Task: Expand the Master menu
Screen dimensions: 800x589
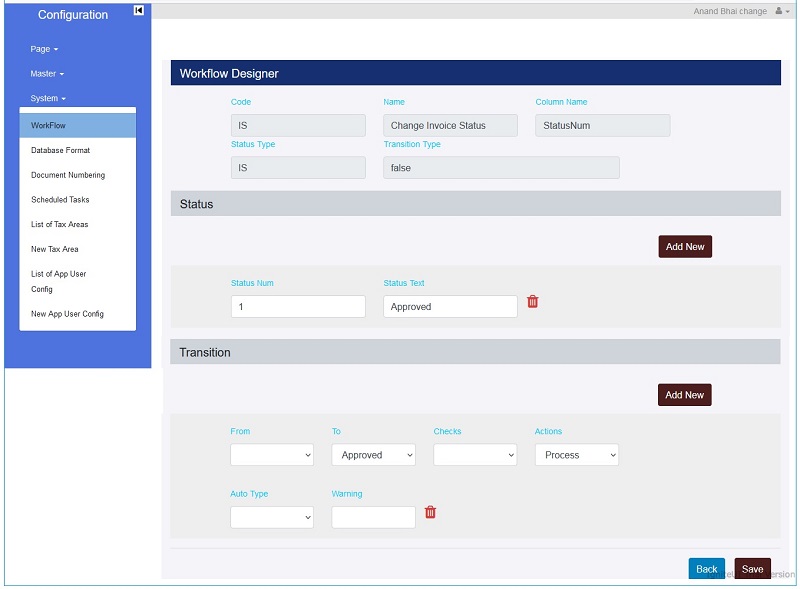Action: (47, 74)
